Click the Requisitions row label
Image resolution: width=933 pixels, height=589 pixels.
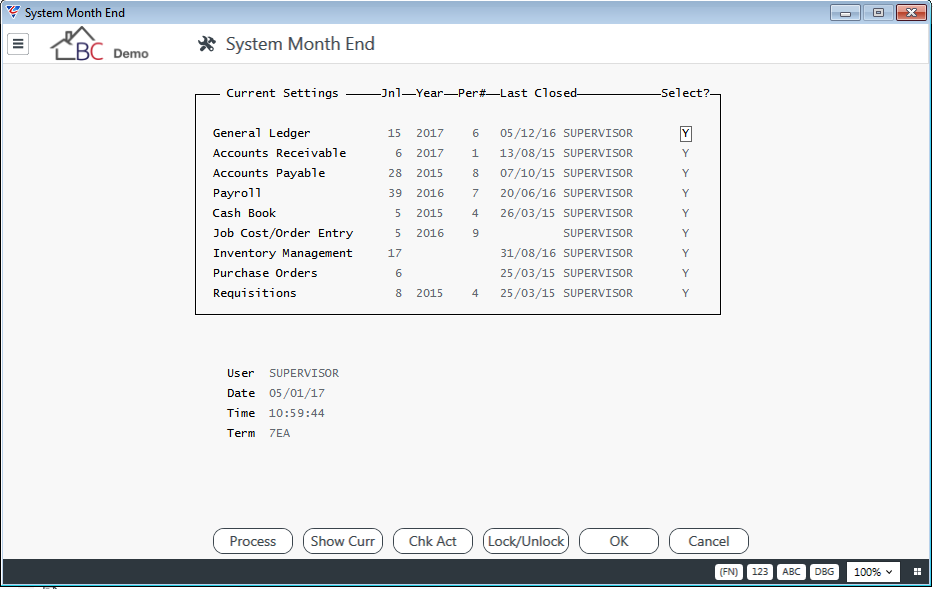[254, 293]
